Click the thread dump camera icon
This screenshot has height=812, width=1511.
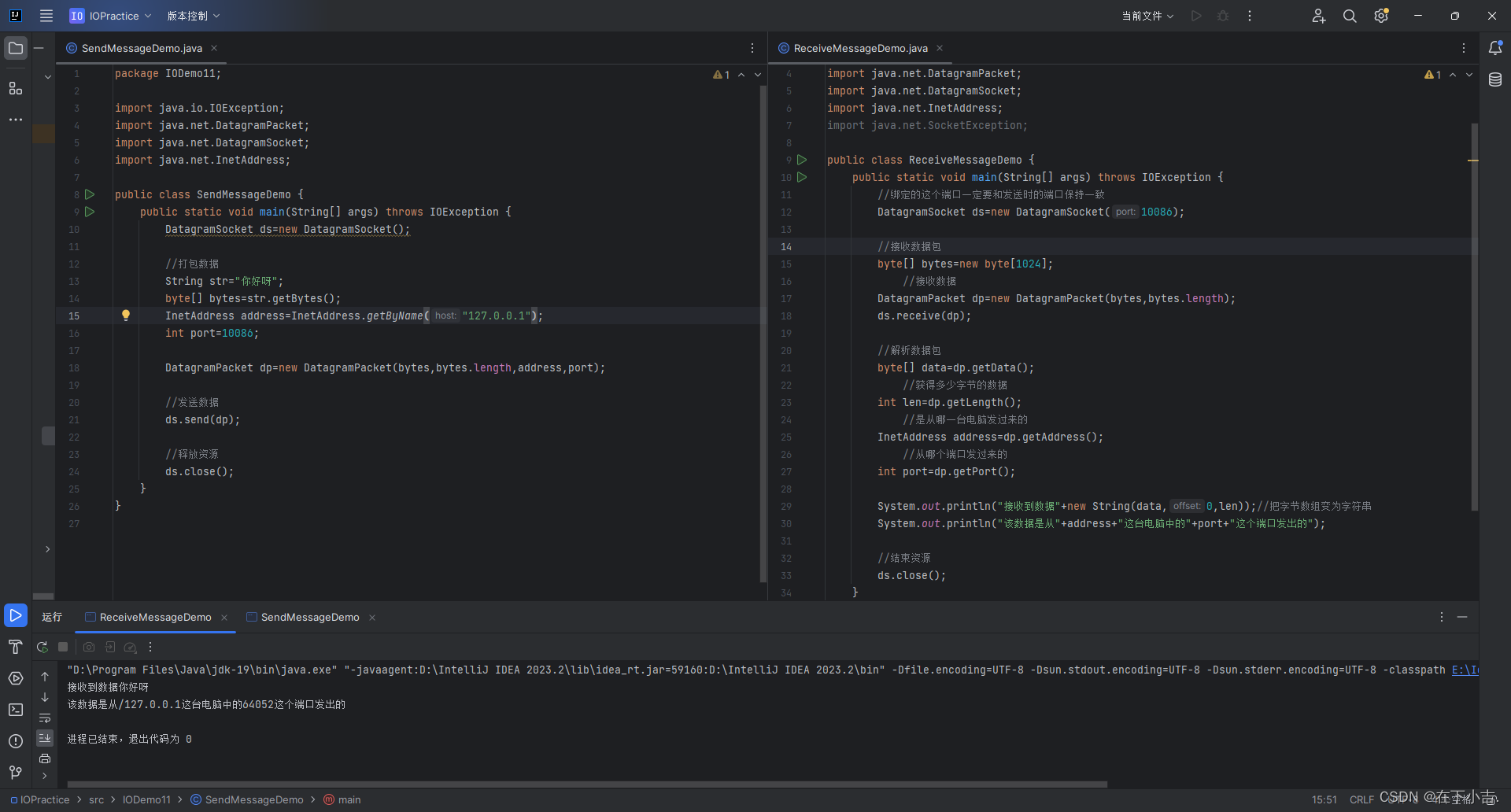pos(89,647)
